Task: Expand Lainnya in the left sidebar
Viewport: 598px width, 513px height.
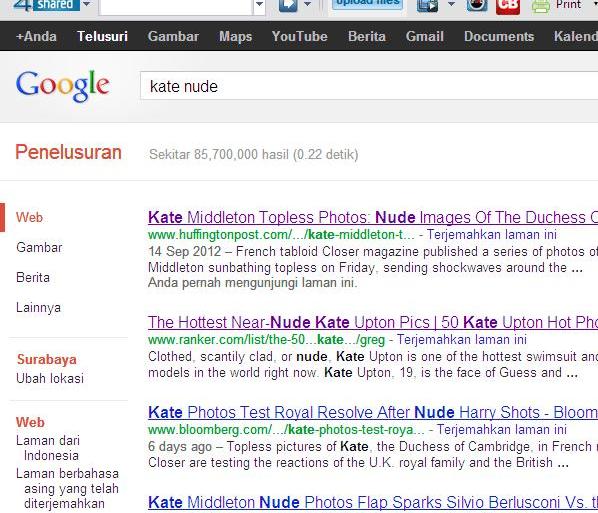Action: coord(38,307)
